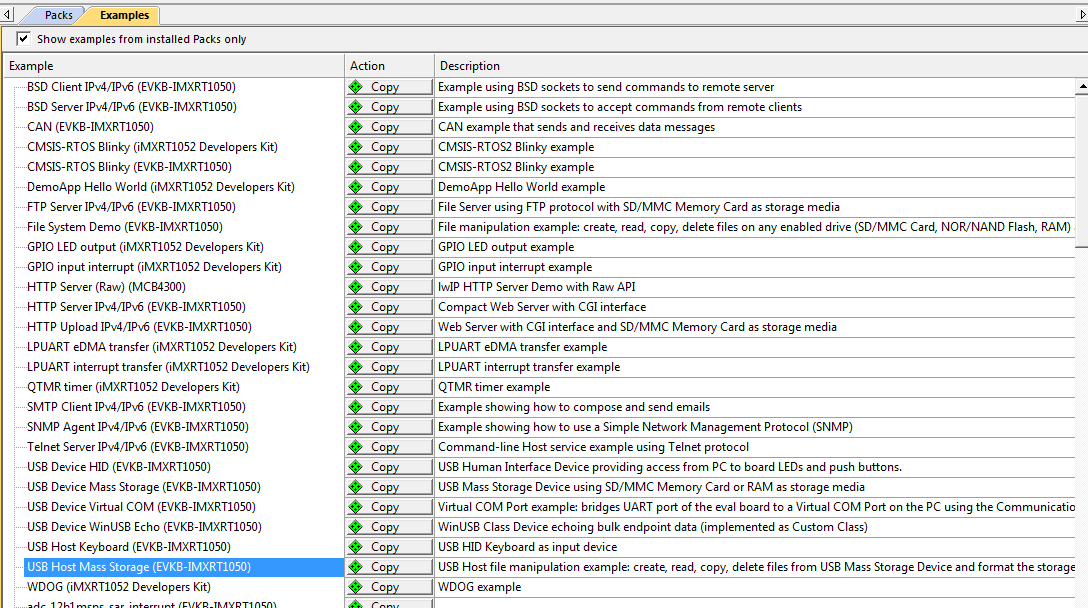The height and width of the screenshot is (608, 1088).
Task: Select USB Device HID example
Action: tap(119, 467)
